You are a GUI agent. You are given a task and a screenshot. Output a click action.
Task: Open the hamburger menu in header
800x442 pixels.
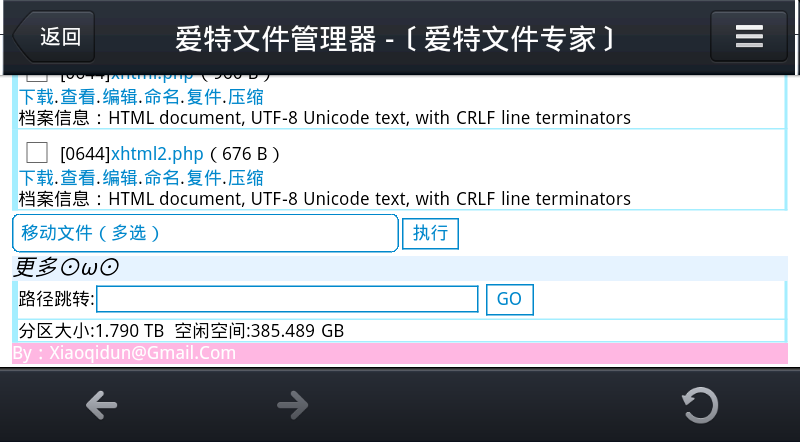749,37
